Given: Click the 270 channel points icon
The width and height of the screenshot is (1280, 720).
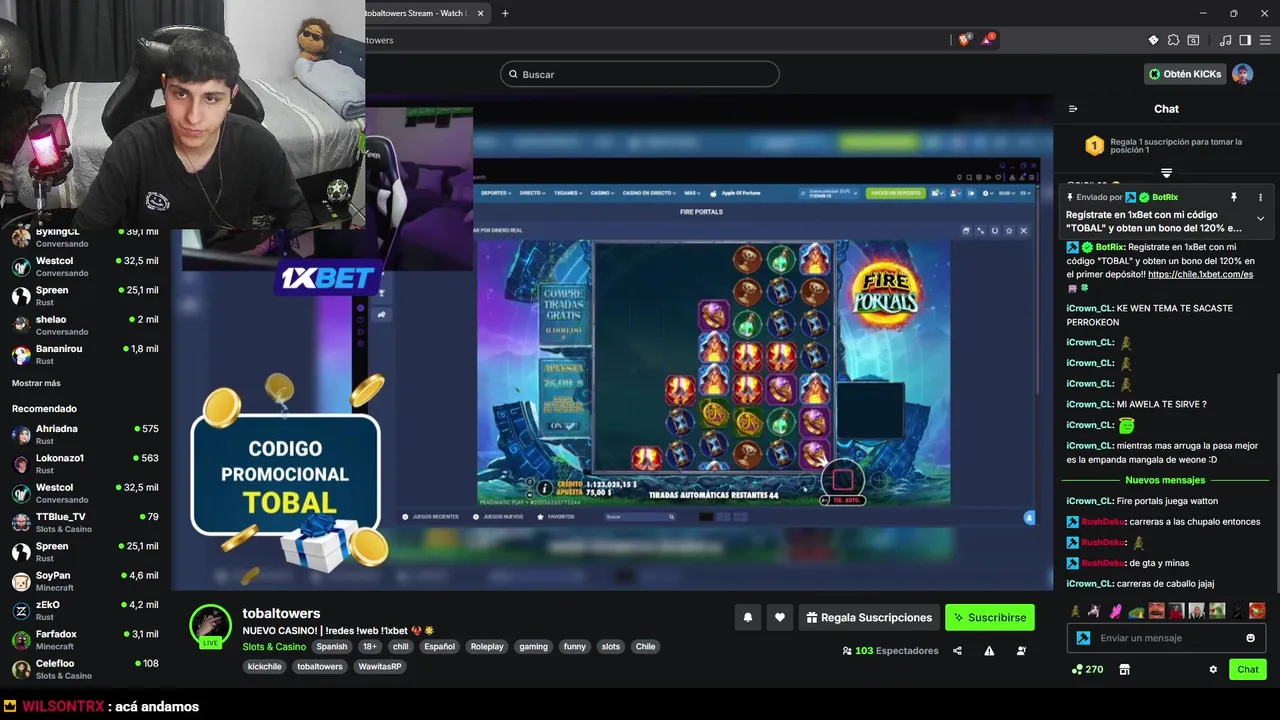Looking at the screenshot, I should pyautogui.click(x=1087, y=669).
